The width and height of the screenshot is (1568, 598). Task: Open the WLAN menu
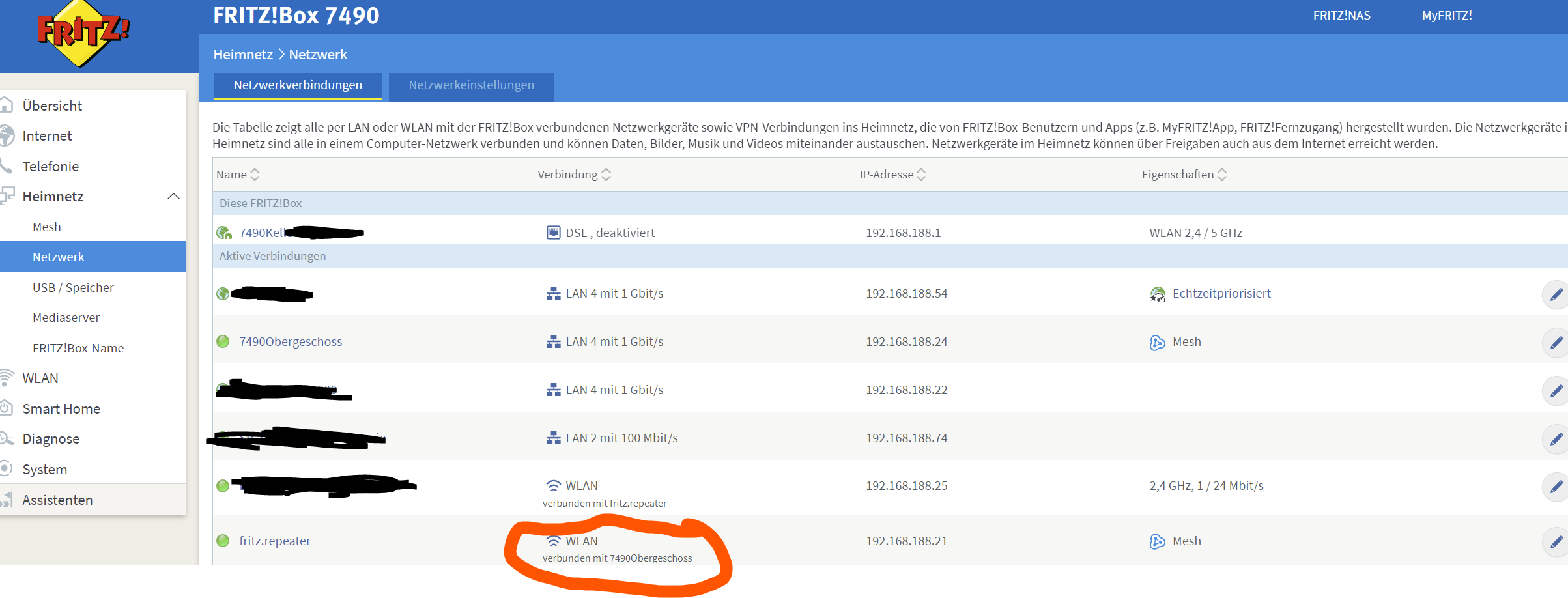[x=40, y=378]
